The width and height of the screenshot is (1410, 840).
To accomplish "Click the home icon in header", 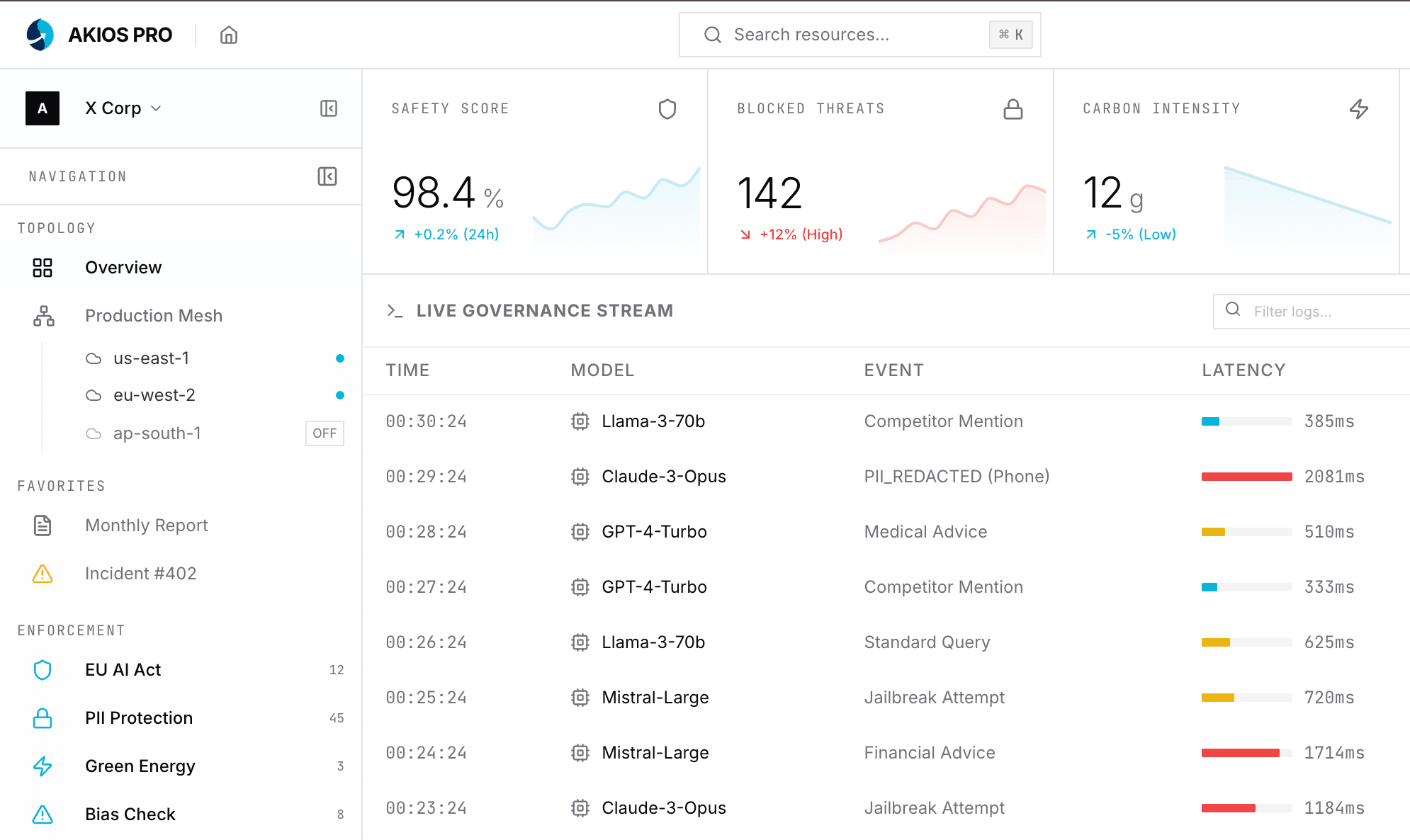I will (228, 35).
